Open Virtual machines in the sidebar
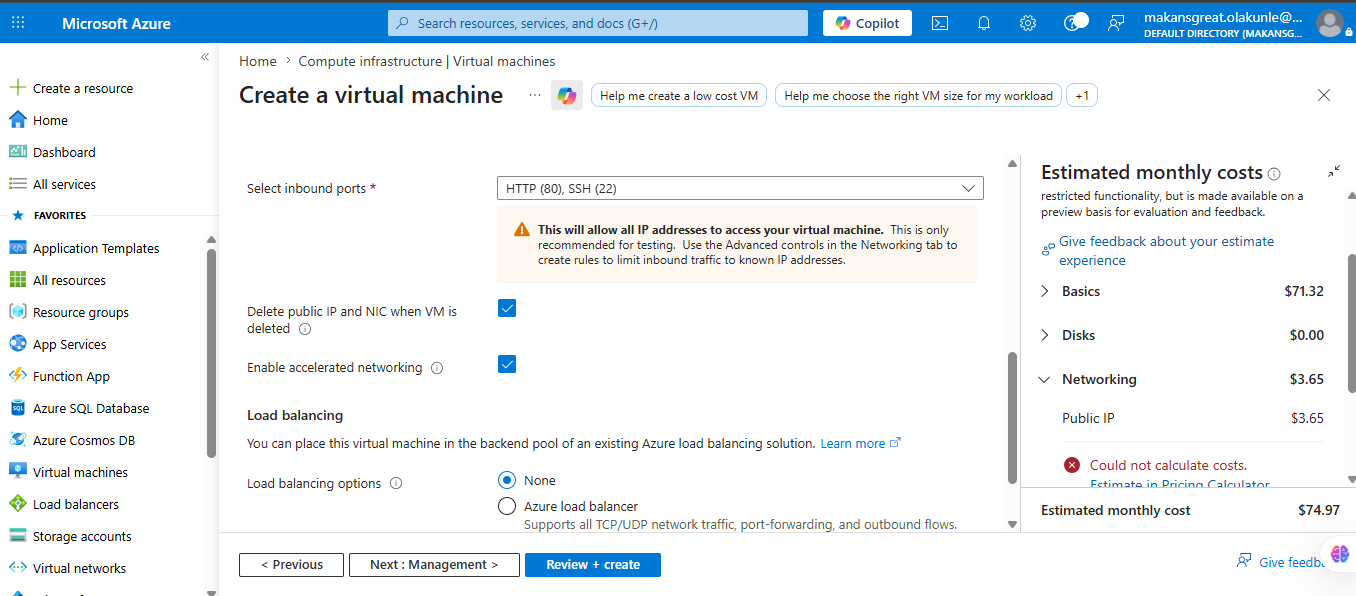1356x596 pixels. pyautogui.click(x=80, y=472)
